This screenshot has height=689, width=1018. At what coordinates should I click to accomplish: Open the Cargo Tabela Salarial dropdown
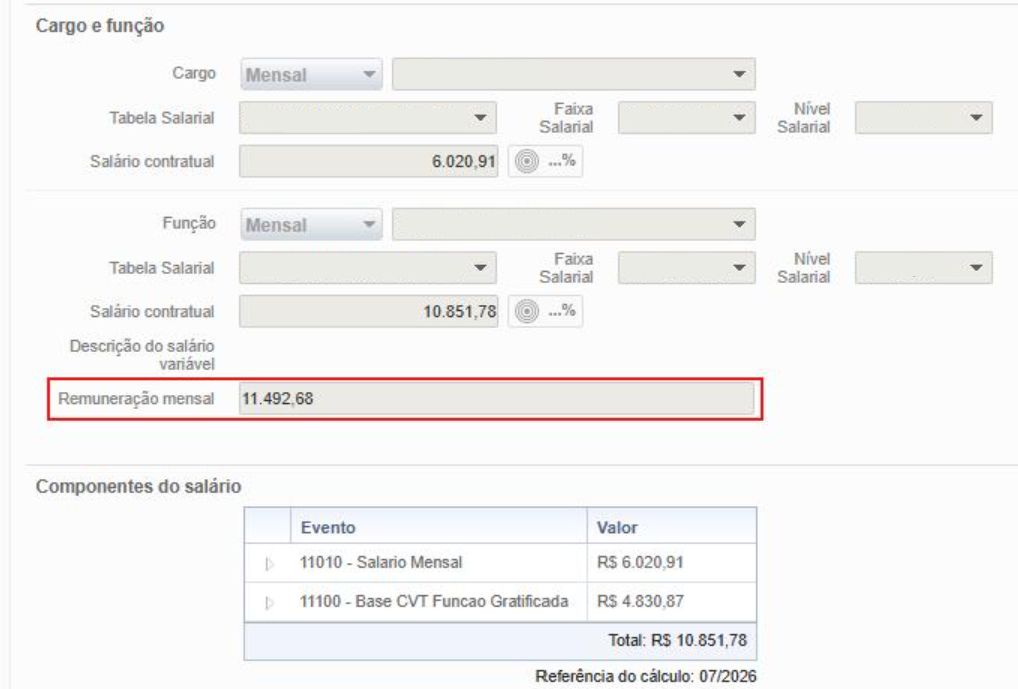[367, 118]
